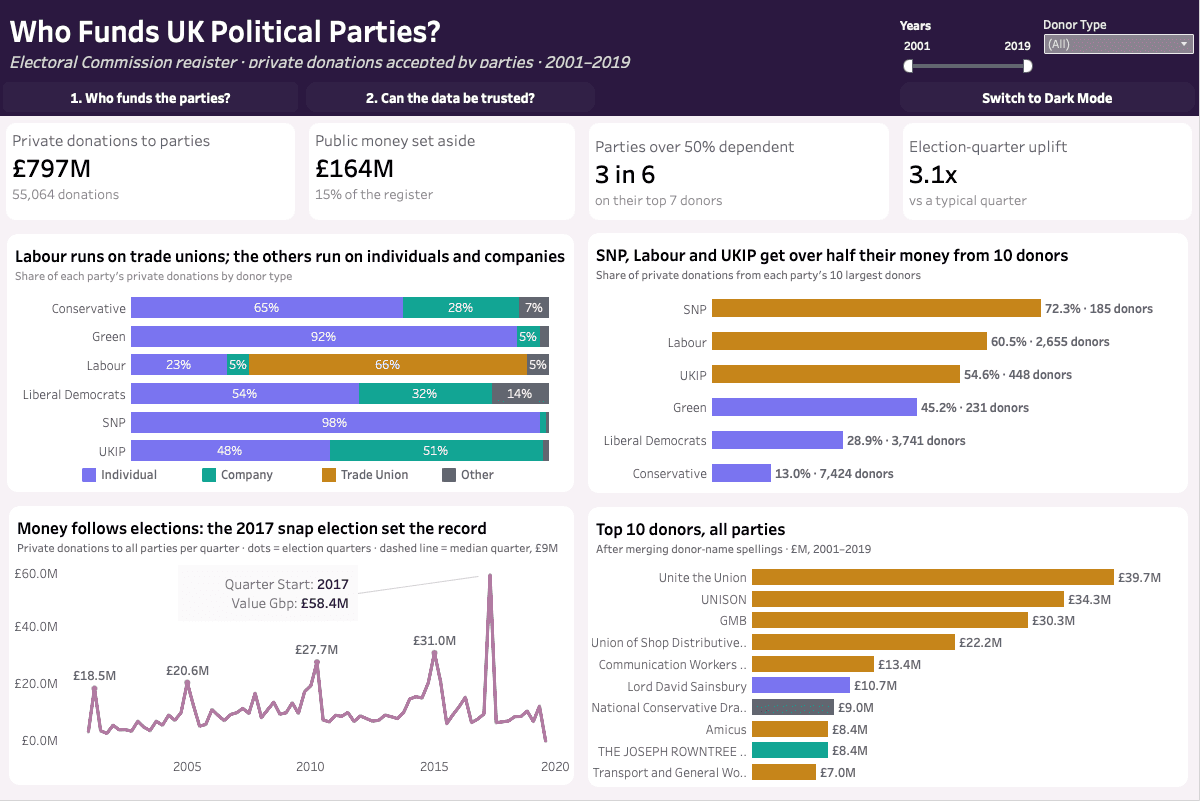The height and width of the screenshot is (801, 1200).
Task: Click the Amicus £8.4M bar
Action: pyautogui.click(x=790, y=729)
